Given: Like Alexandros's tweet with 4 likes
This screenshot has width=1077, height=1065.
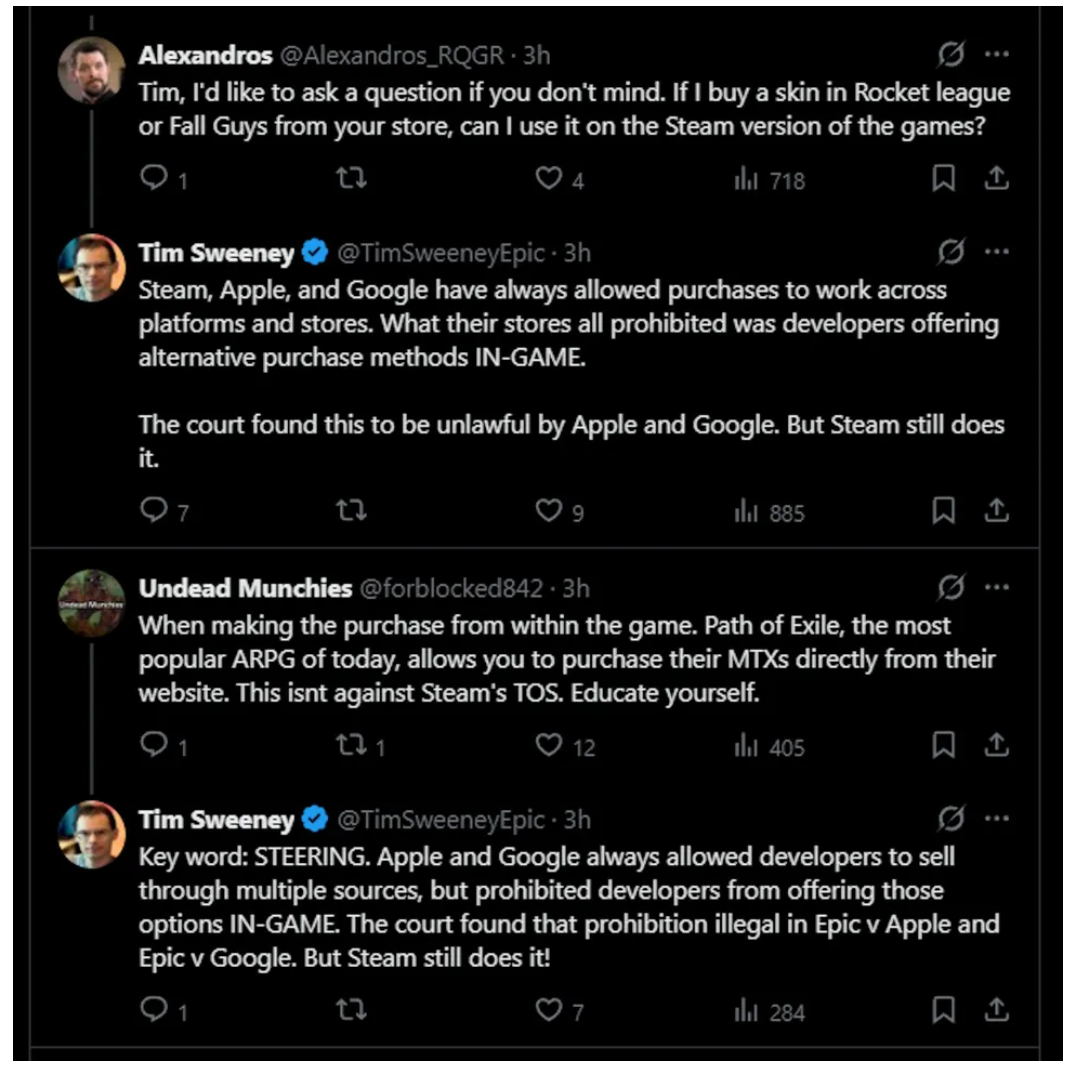Looking at the screenshot, I should (x=549, y=178).
